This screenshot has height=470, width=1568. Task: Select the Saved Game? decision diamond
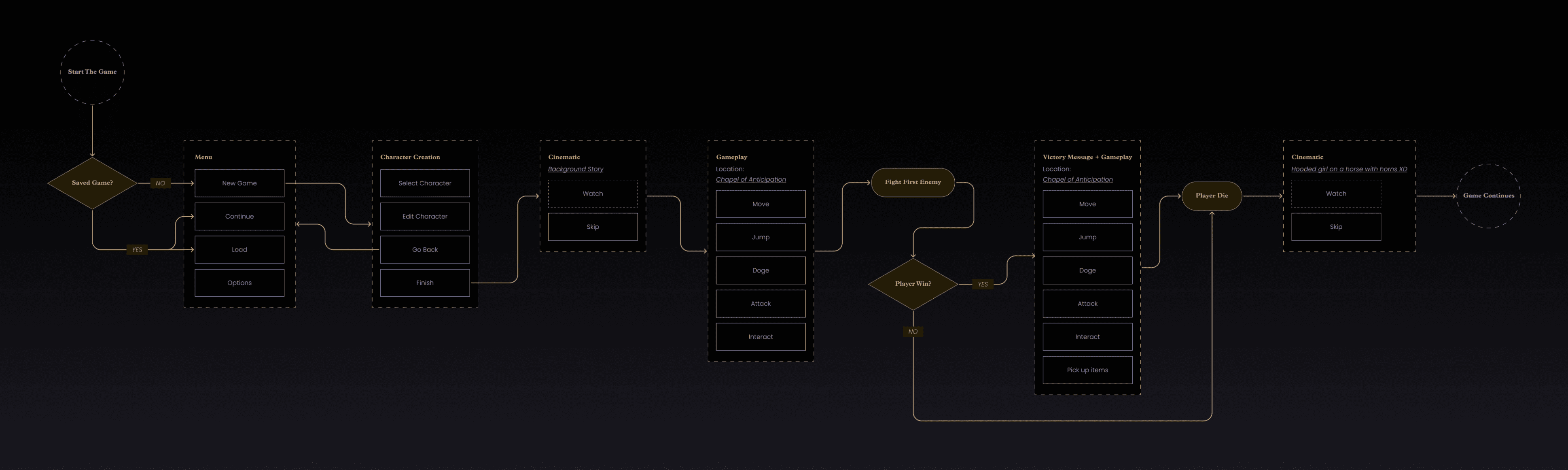click(x=92, y=183)
